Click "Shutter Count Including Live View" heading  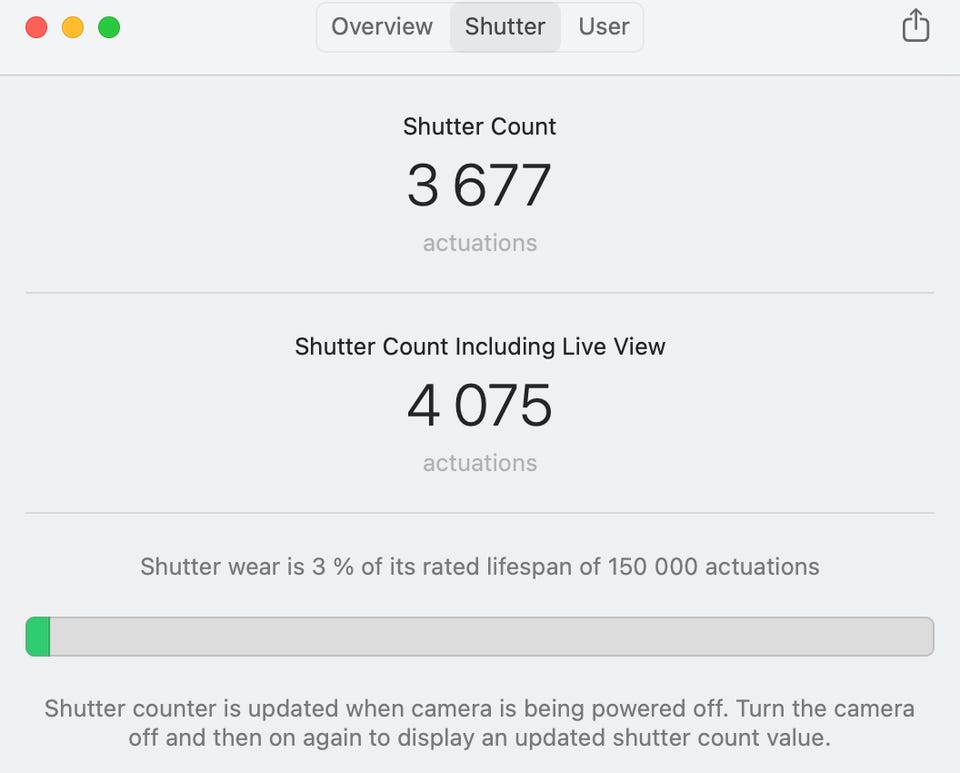[480, 347]
